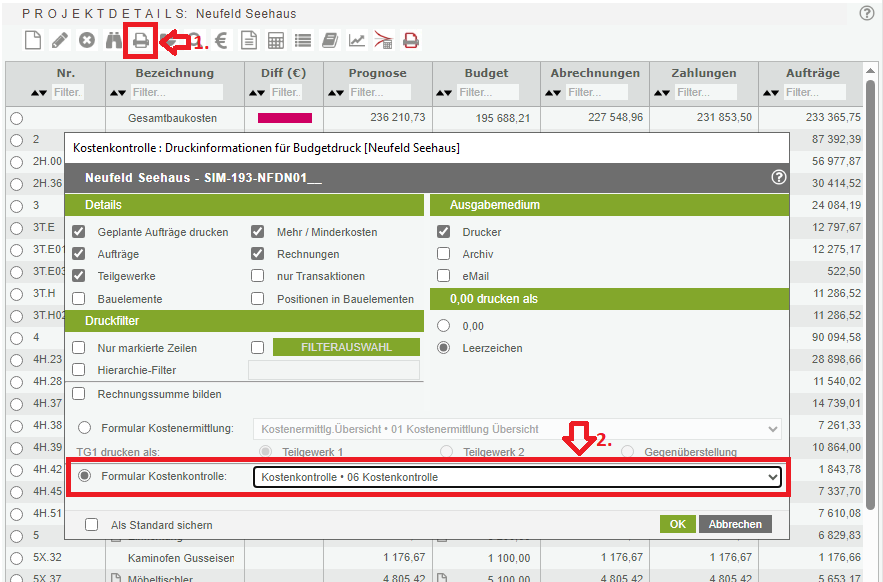This screenshot has height=582, width=883.
Task: Sort the Nr. column using arrows
Action: (x=39, y=92)
